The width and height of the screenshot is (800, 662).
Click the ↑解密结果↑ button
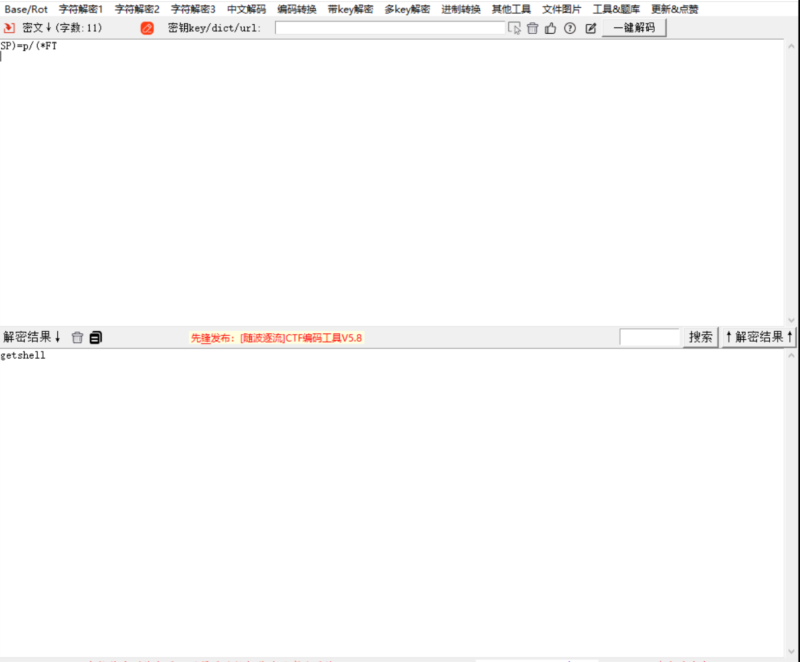click(761, 337)
